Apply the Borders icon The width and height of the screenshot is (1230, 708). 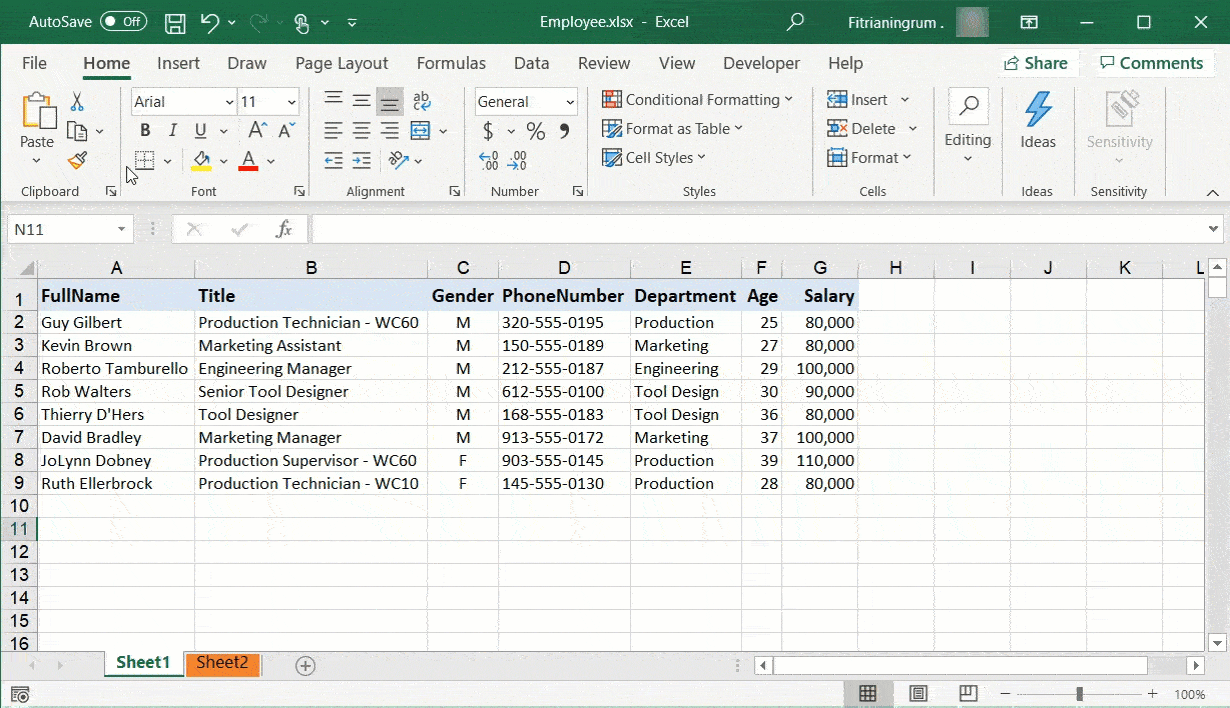(x=145, y=160)
